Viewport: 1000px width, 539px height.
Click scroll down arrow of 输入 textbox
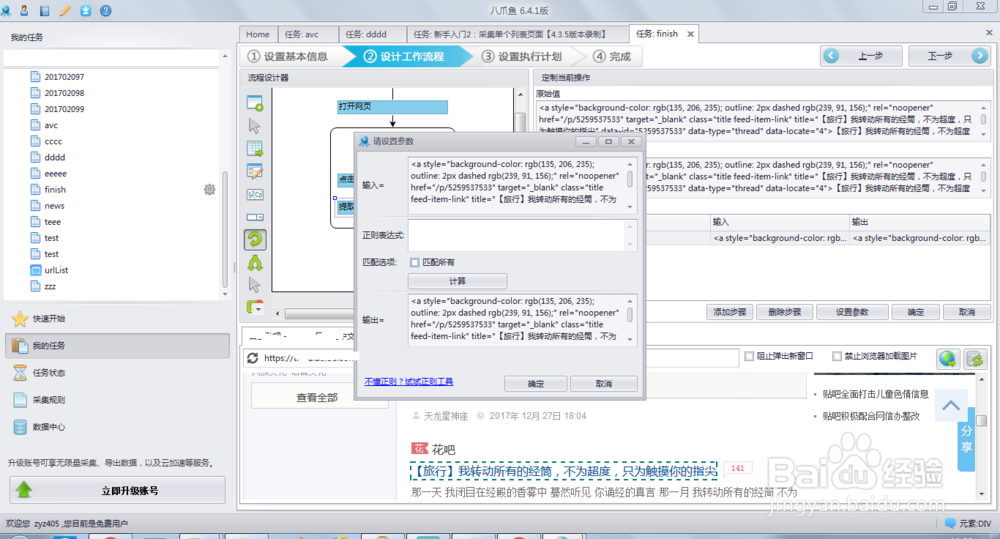(x=630, y=207)
